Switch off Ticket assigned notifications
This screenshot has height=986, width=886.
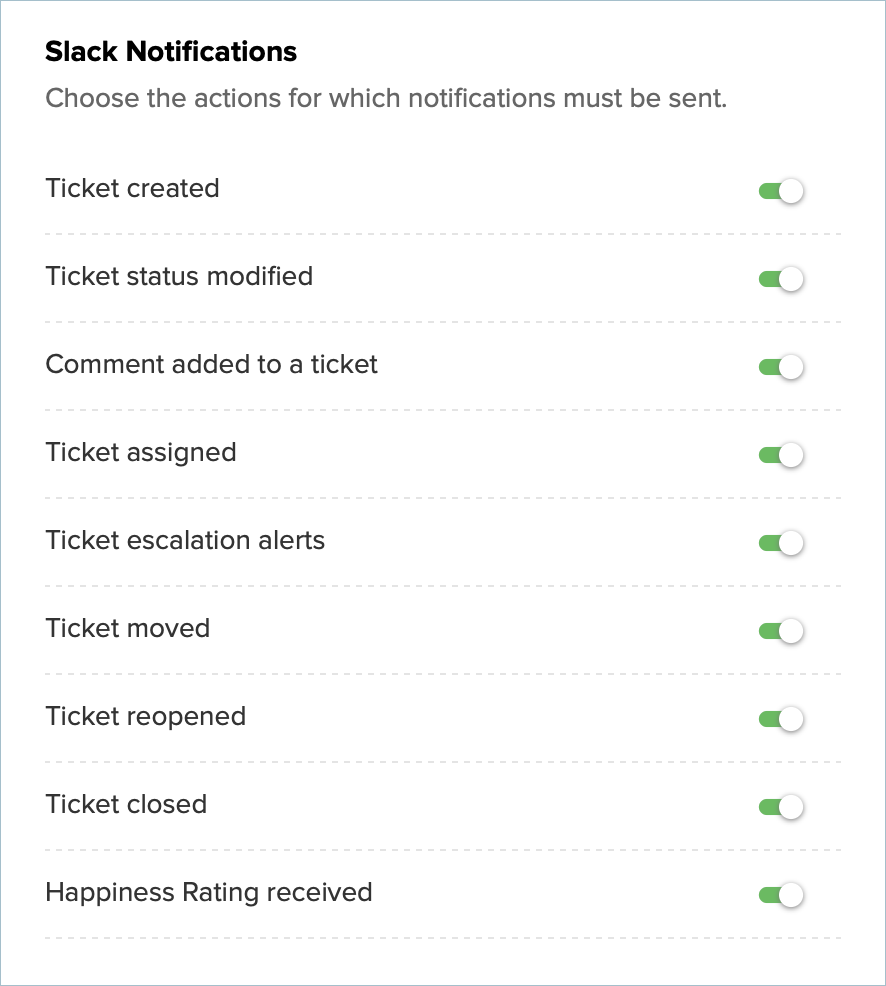(781, 455)
